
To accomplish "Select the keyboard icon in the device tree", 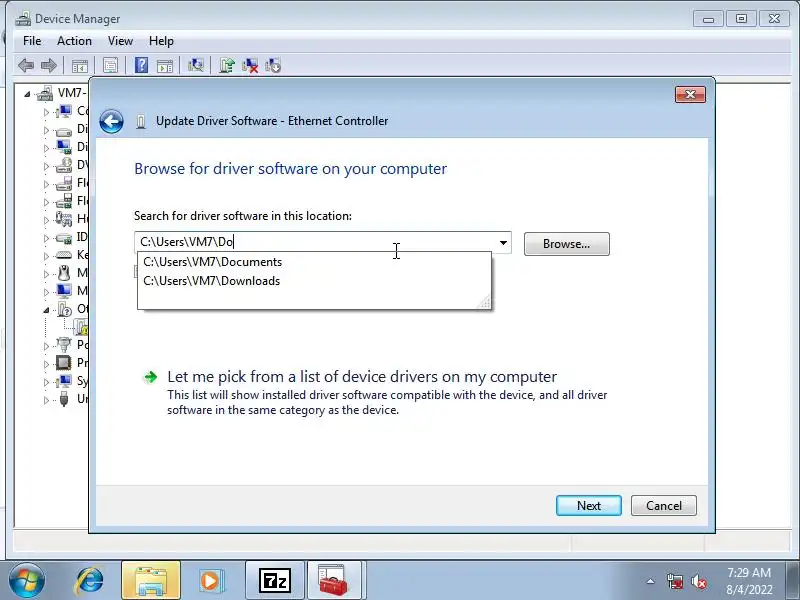I will [64, 255].
